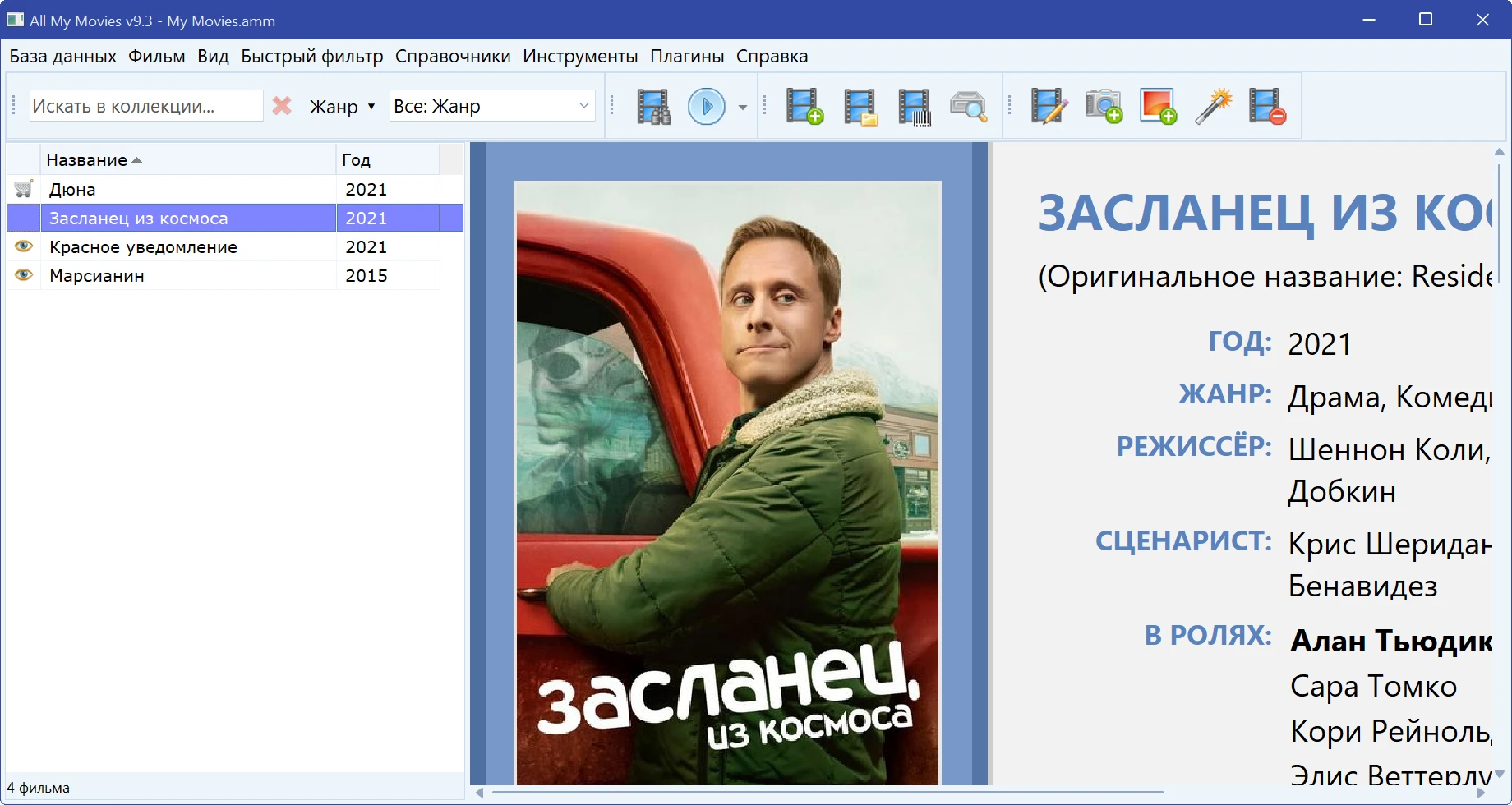The width and height of the screenshot is (1512, 805).
Task: Click the round blue Play movie button
Action: (x=706, y=107)
